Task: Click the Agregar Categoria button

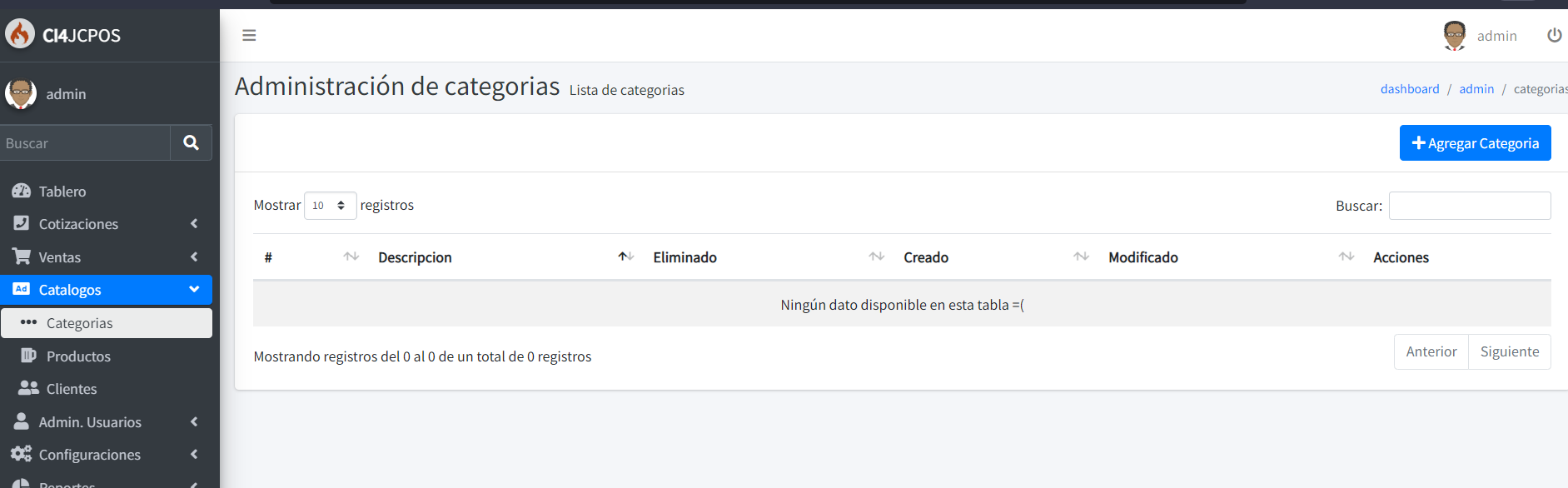Action: tap(1475, 143)
